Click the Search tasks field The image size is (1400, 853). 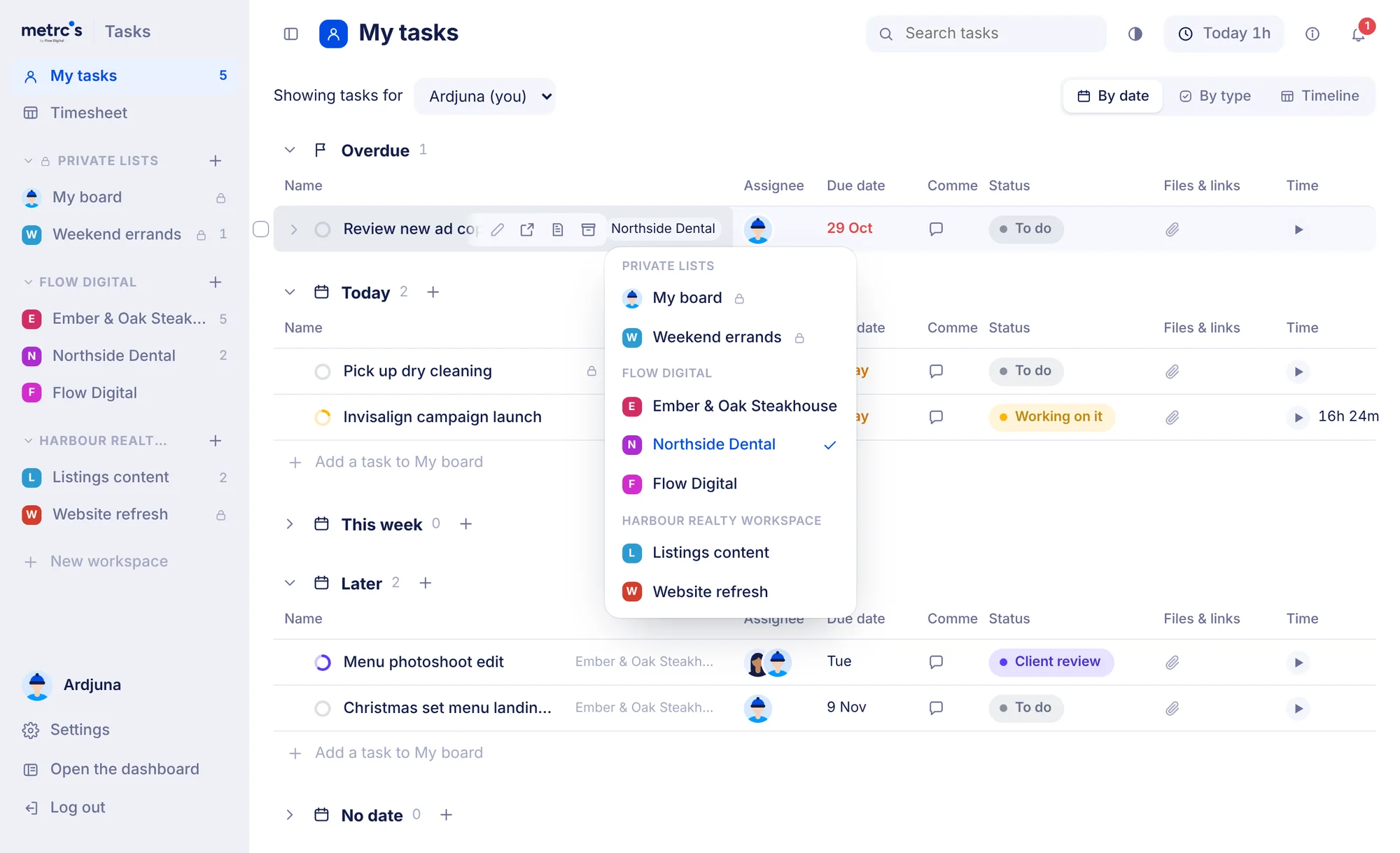(x=986, y=34)
